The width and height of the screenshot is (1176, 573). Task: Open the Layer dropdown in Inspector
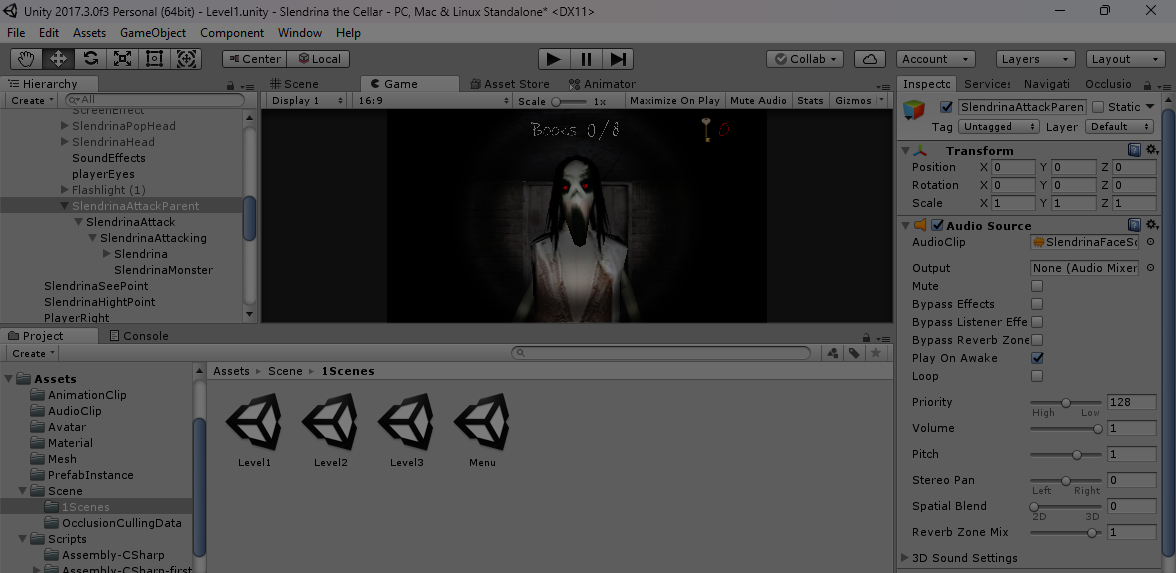click(x=1120, y=127)
